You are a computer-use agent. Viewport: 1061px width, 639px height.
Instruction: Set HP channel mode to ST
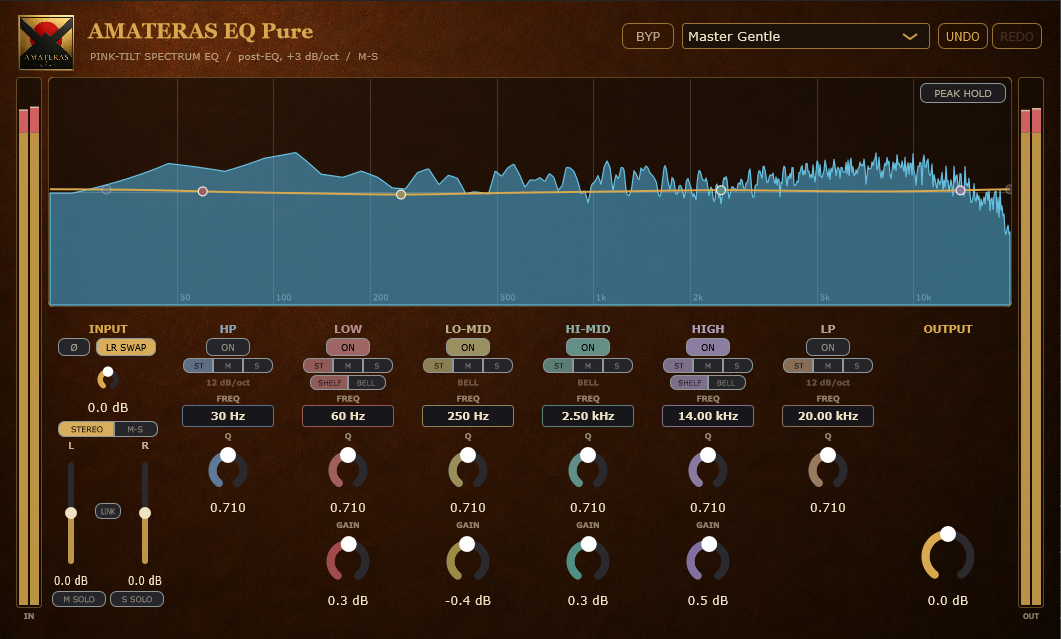click(199, 366)
